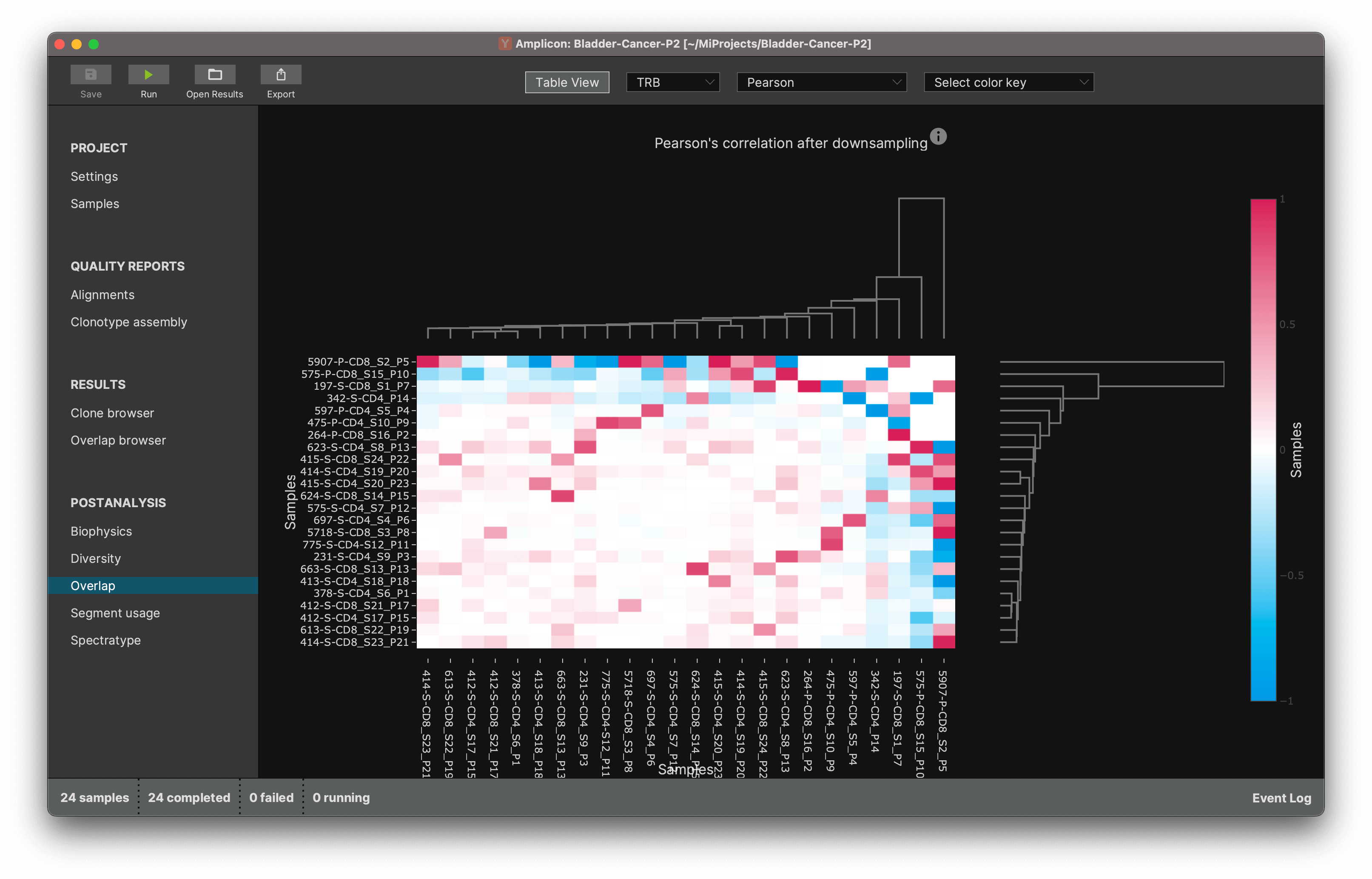Click the app icon in title bar
This screenshot has height=879, width=1372.
[504, 43]
